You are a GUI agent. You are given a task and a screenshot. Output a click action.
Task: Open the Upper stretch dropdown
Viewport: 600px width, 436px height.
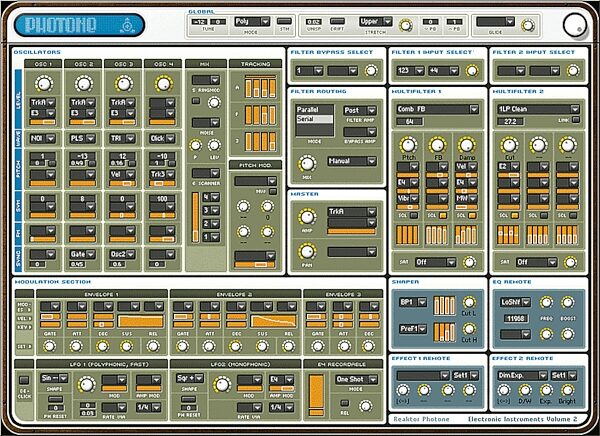point(375,21)
